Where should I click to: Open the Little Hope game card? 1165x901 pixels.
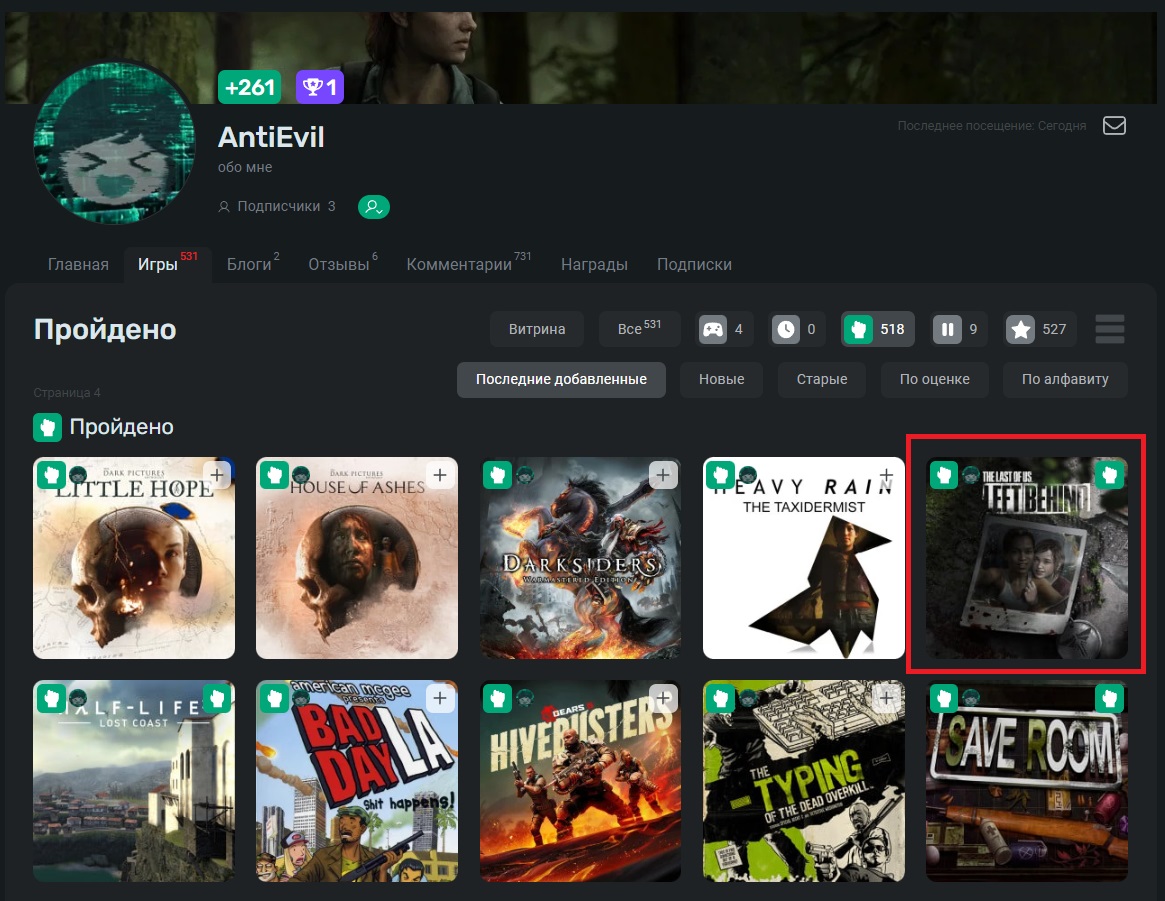point(134,558)
